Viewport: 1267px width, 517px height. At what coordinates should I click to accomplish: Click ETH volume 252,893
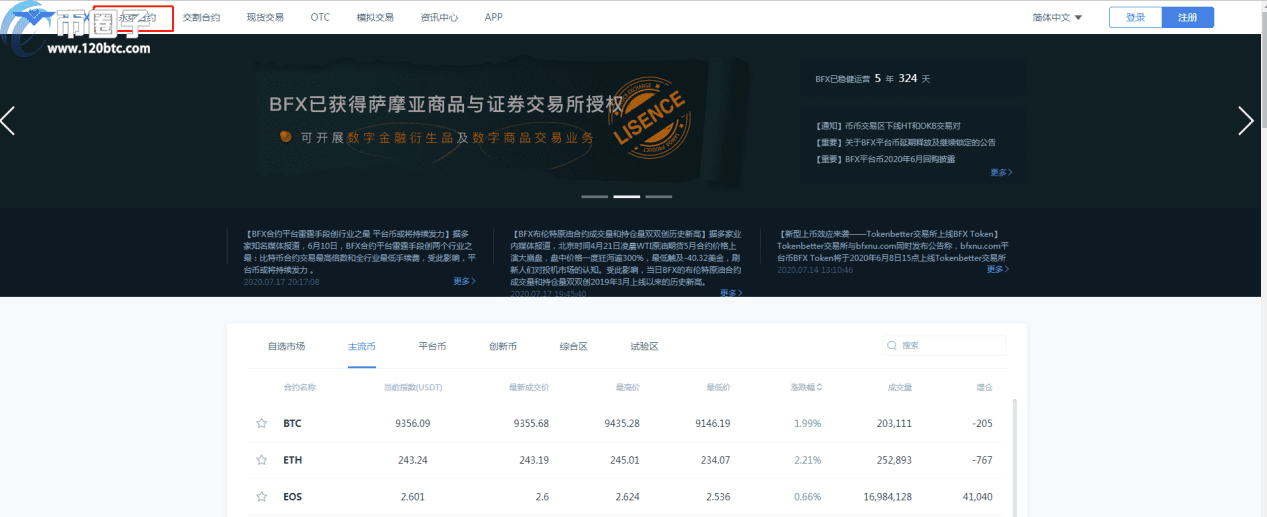pos(894,460)
